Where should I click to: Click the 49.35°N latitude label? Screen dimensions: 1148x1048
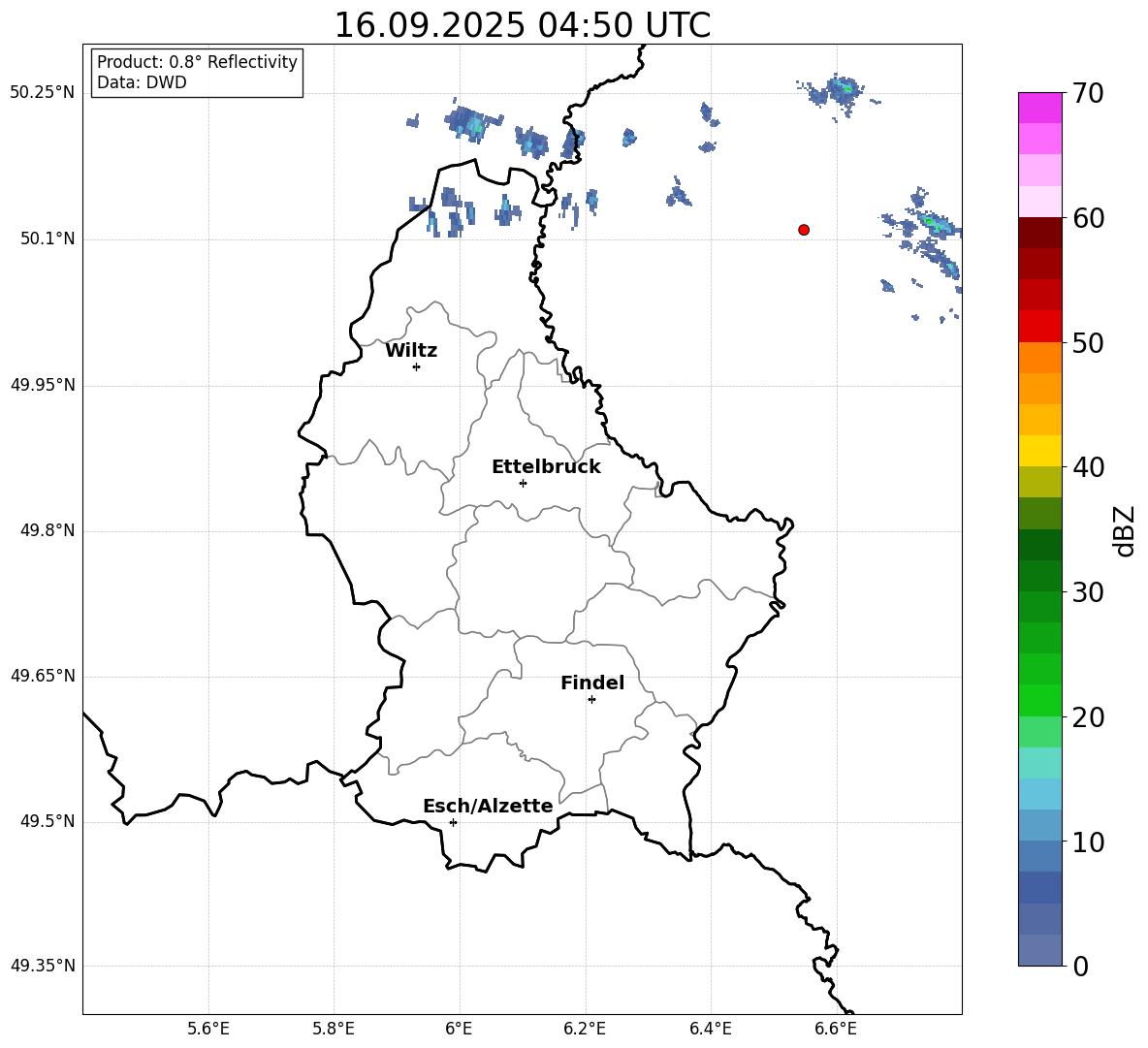tap(43, 966)
